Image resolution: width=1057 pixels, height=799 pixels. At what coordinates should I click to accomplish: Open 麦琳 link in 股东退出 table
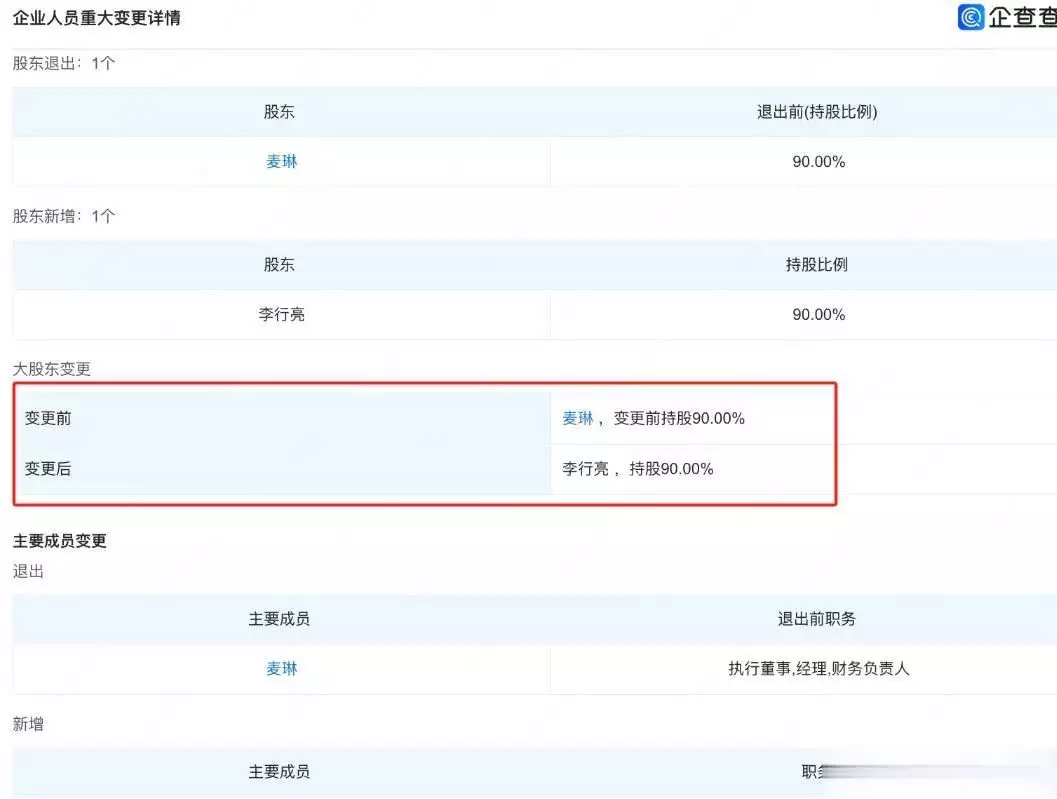(282, 162)
